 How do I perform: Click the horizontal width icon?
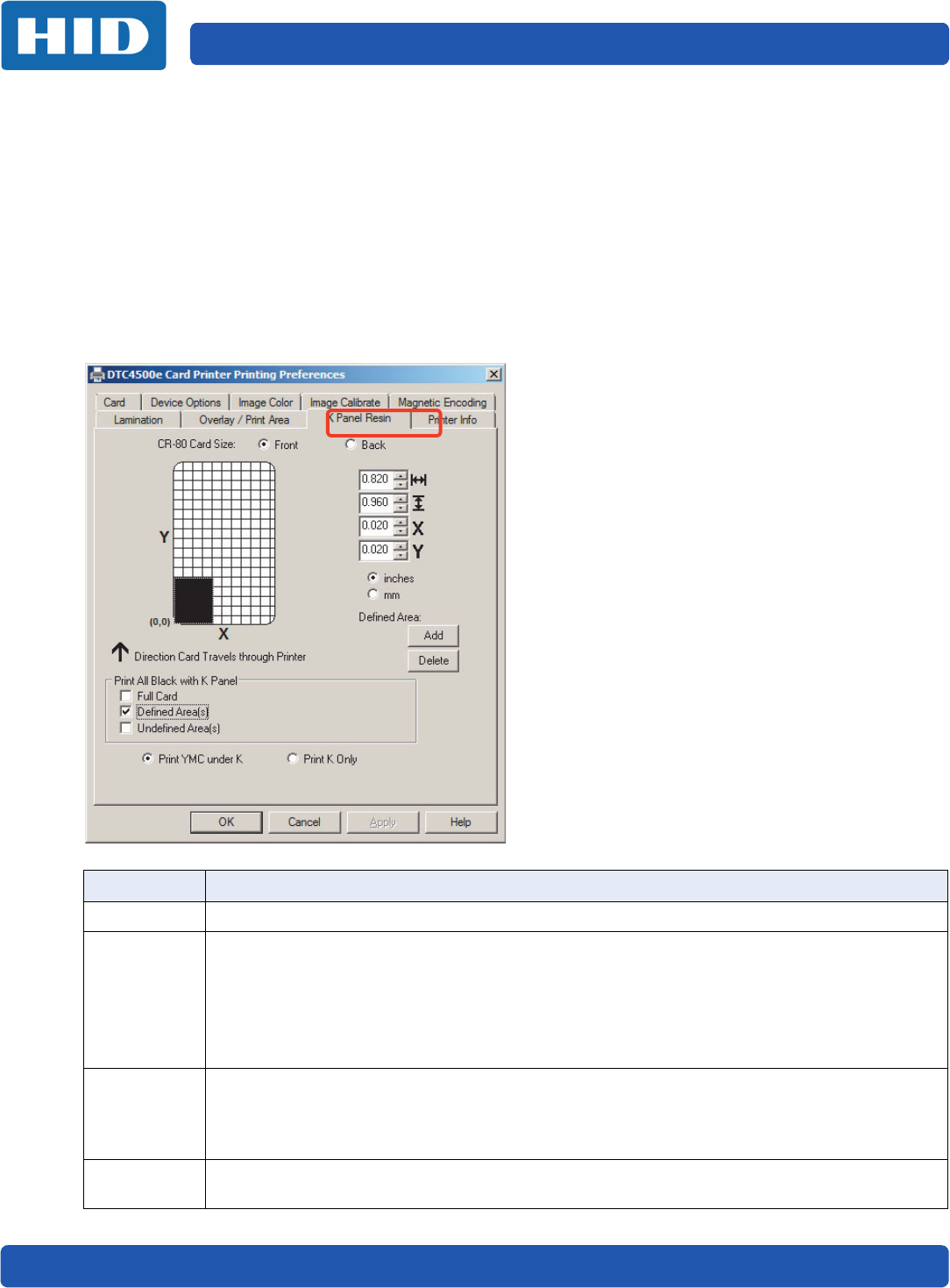coord(418,480)
